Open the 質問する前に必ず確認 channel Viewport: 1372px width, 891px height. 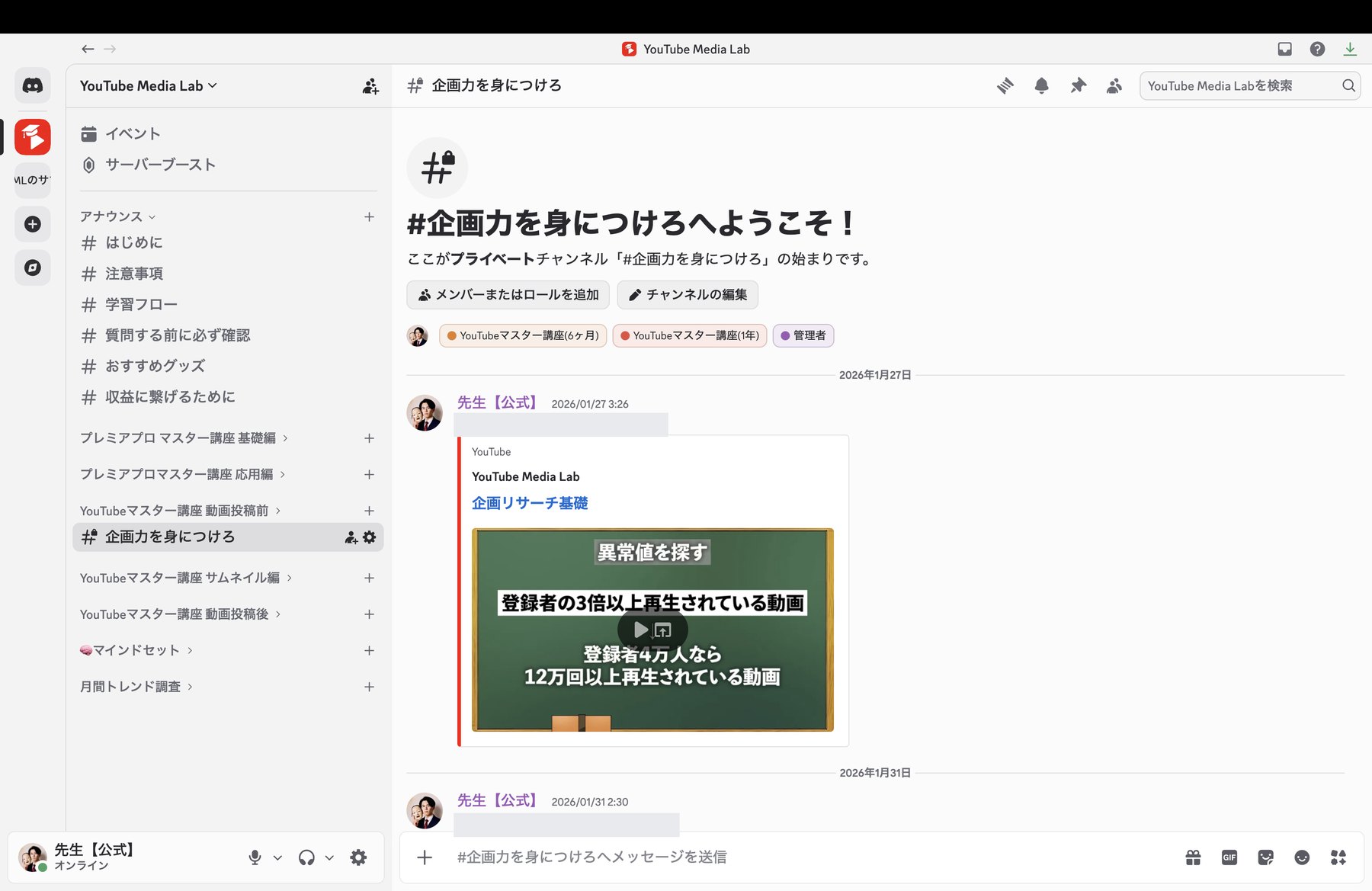pyautogui.click(x=228, y=335)
